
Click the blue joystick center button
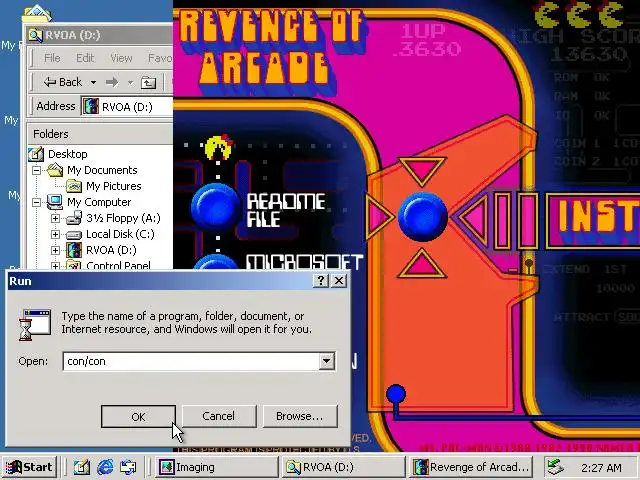(x=423, y=217)
